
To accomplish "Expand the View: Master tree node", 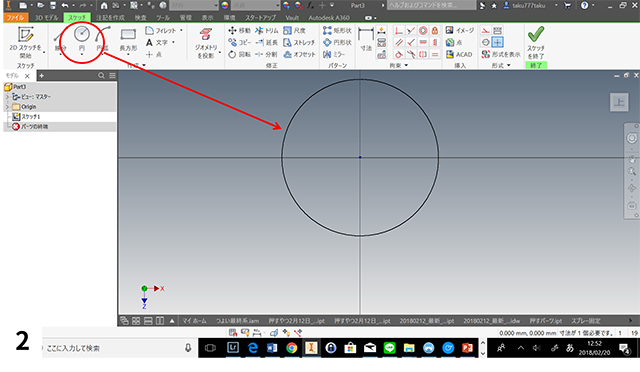I will point(7,97).
